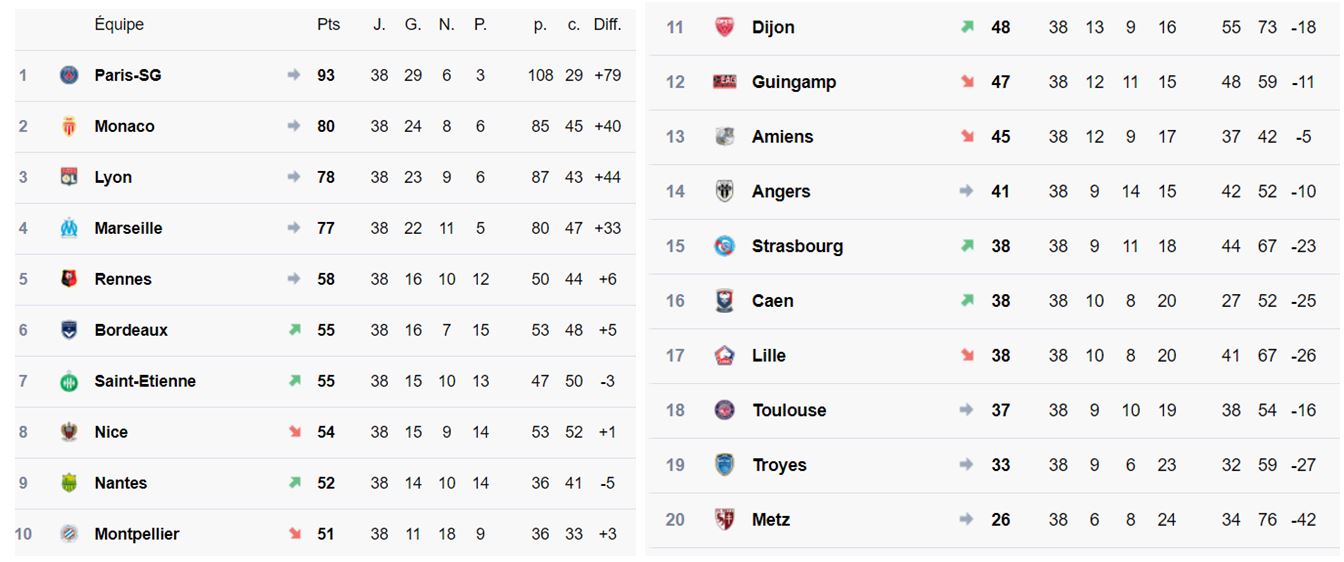Click the Dijon red shield logo

(725, 27)
